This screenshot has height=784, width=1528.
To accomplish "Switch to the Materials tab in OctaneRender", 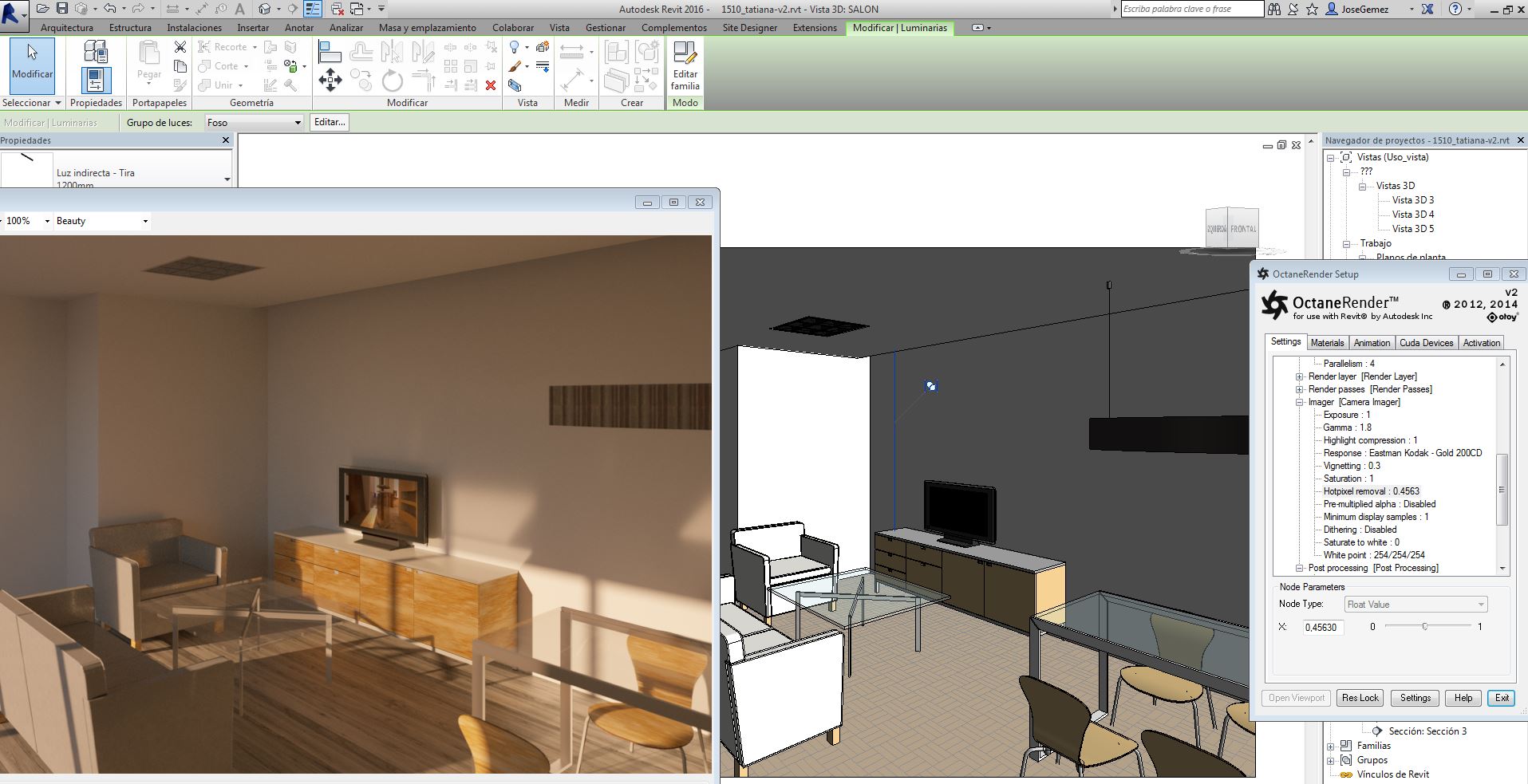I will [x=1327, y=342].
